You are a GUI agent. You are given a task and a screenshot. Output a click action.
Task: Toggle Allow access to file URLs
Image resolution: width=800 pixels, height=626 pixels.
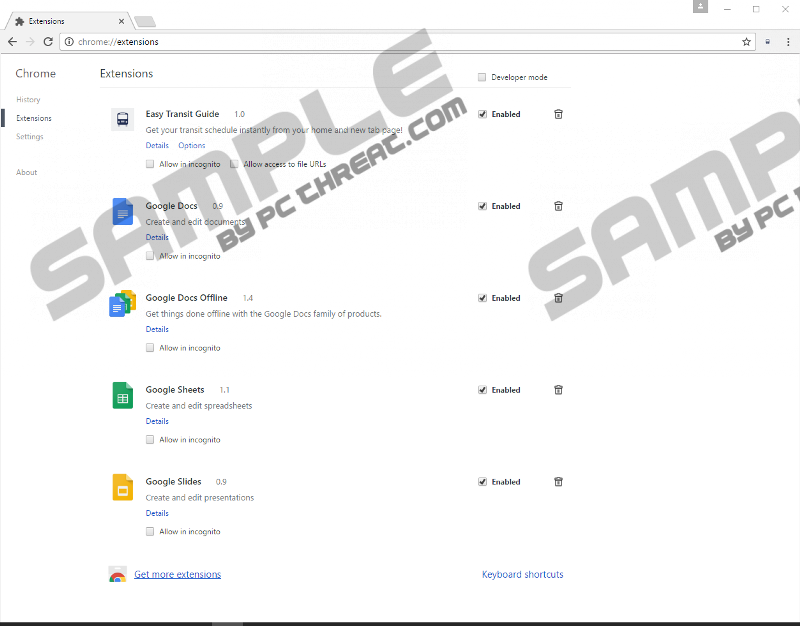tap(234, 164)
